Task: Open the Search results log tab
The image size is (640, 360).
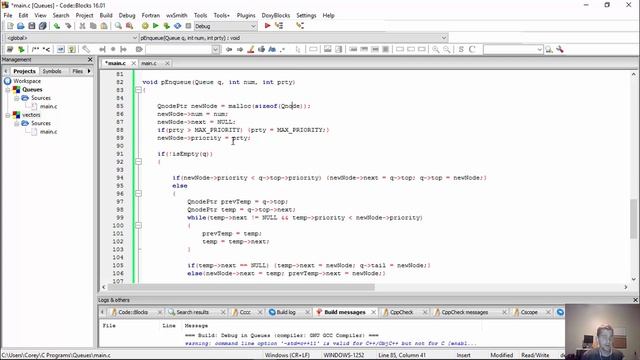Action: (192, 312)
